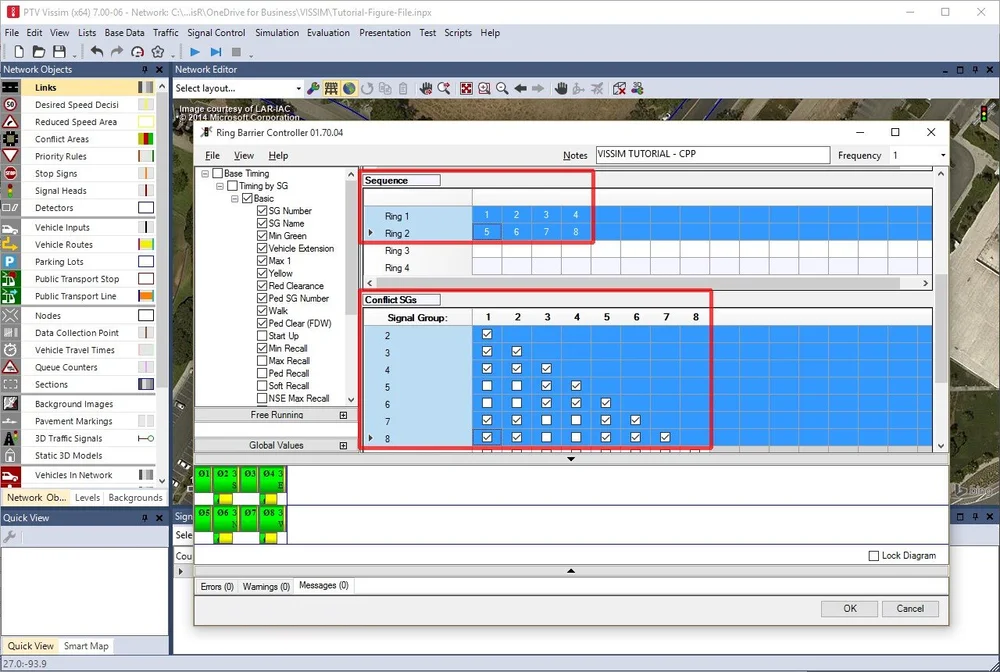Open the Select layout dropdown
This screenshot has height=672, width=1000.
click(x=298, y=88)
